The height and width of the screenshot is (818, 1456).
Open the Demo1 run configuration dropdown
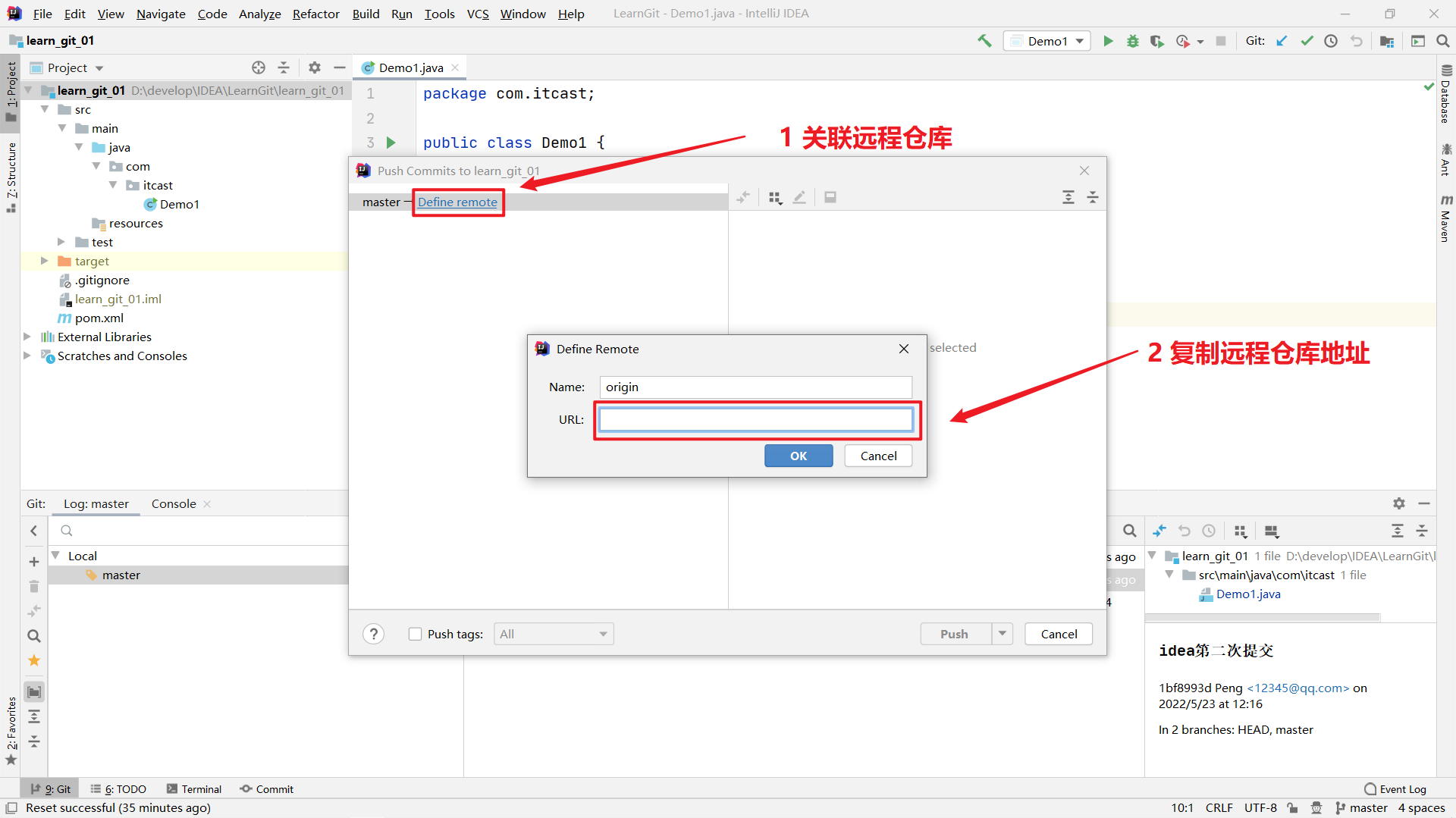(1047, 41)
